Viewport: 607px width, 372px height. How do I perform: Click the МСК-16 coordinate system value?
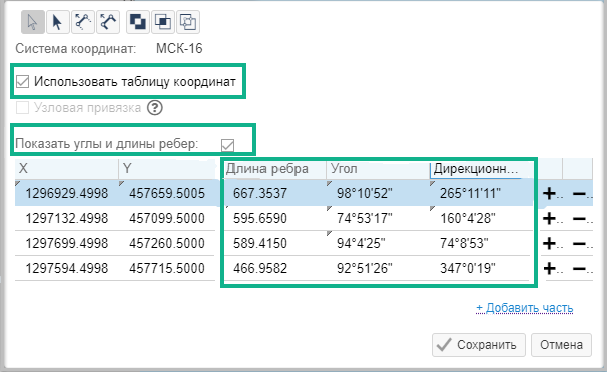(x=179, y=49)
